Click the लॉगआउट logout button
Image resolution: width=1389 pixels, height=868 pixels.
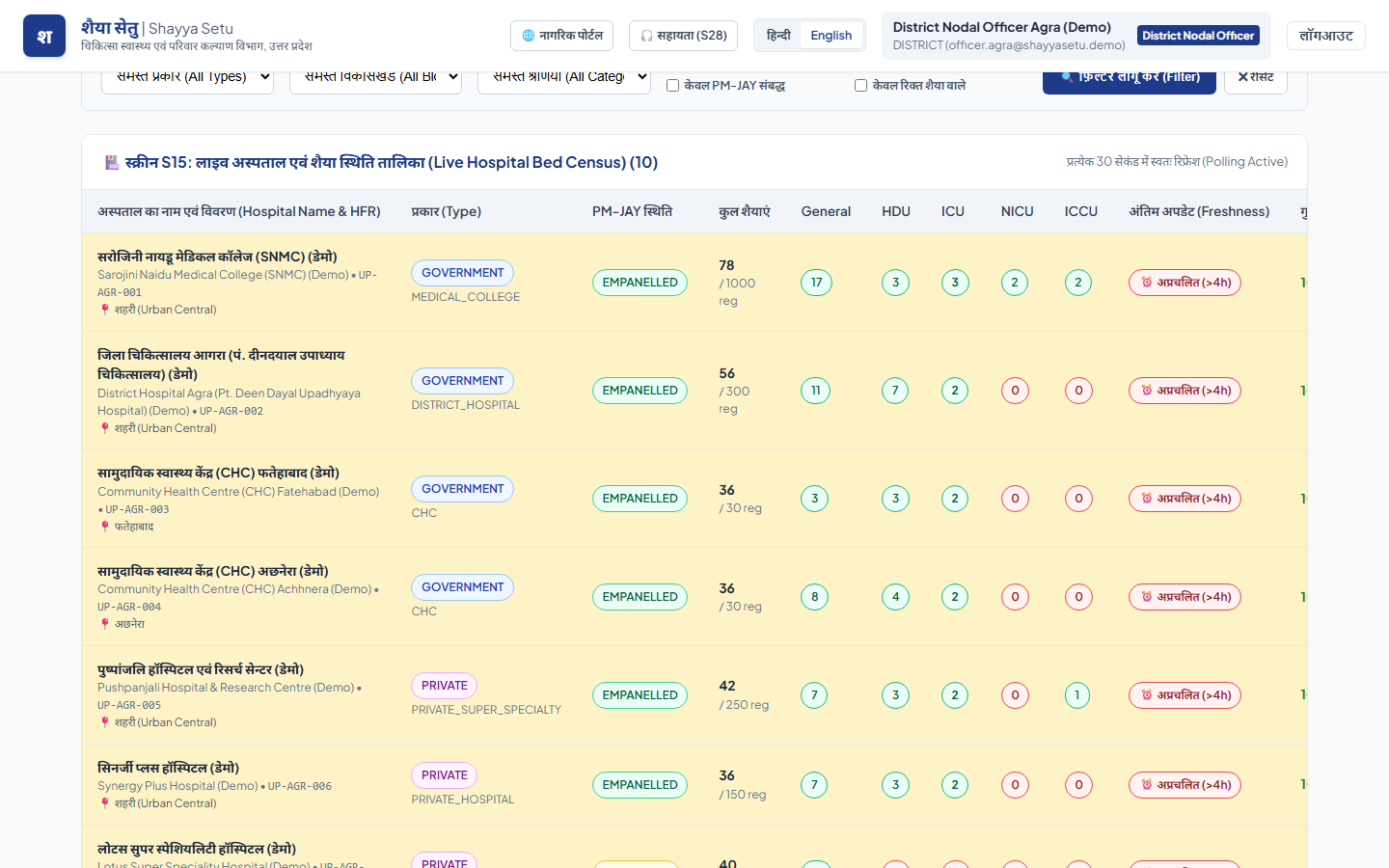click(x=1326, y=36)
